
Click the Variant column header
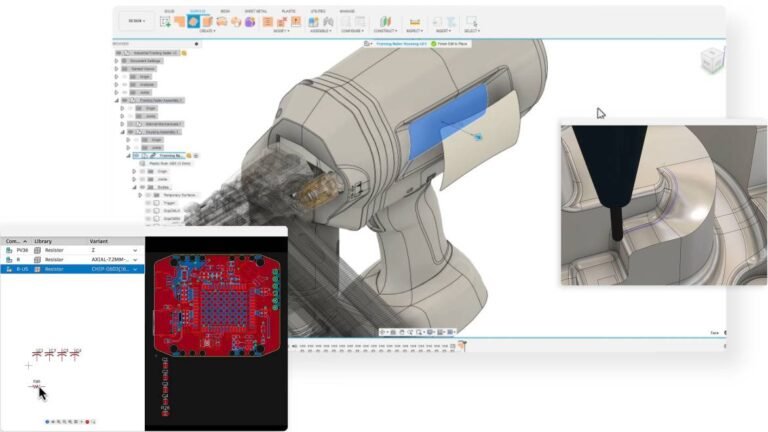[x=98, y=241]
